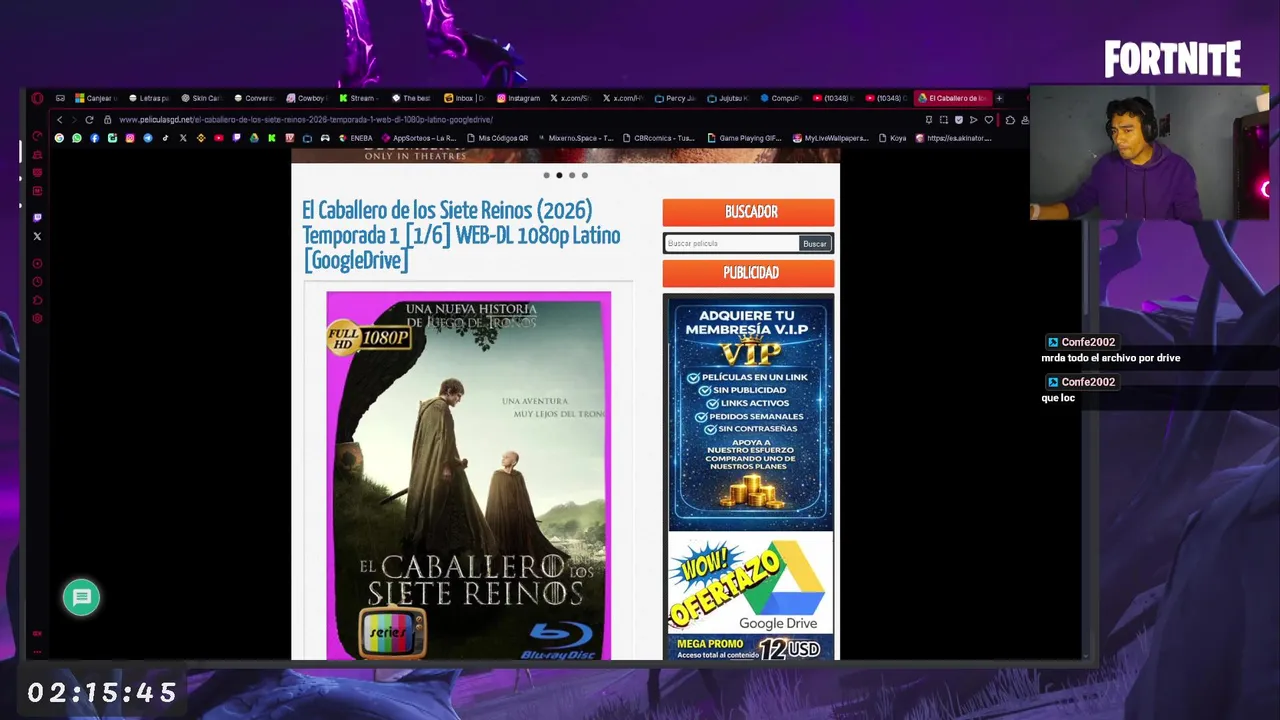Open Settings gear in sidebar
This screenshot has width=1280, height=720.
[37, 318]
